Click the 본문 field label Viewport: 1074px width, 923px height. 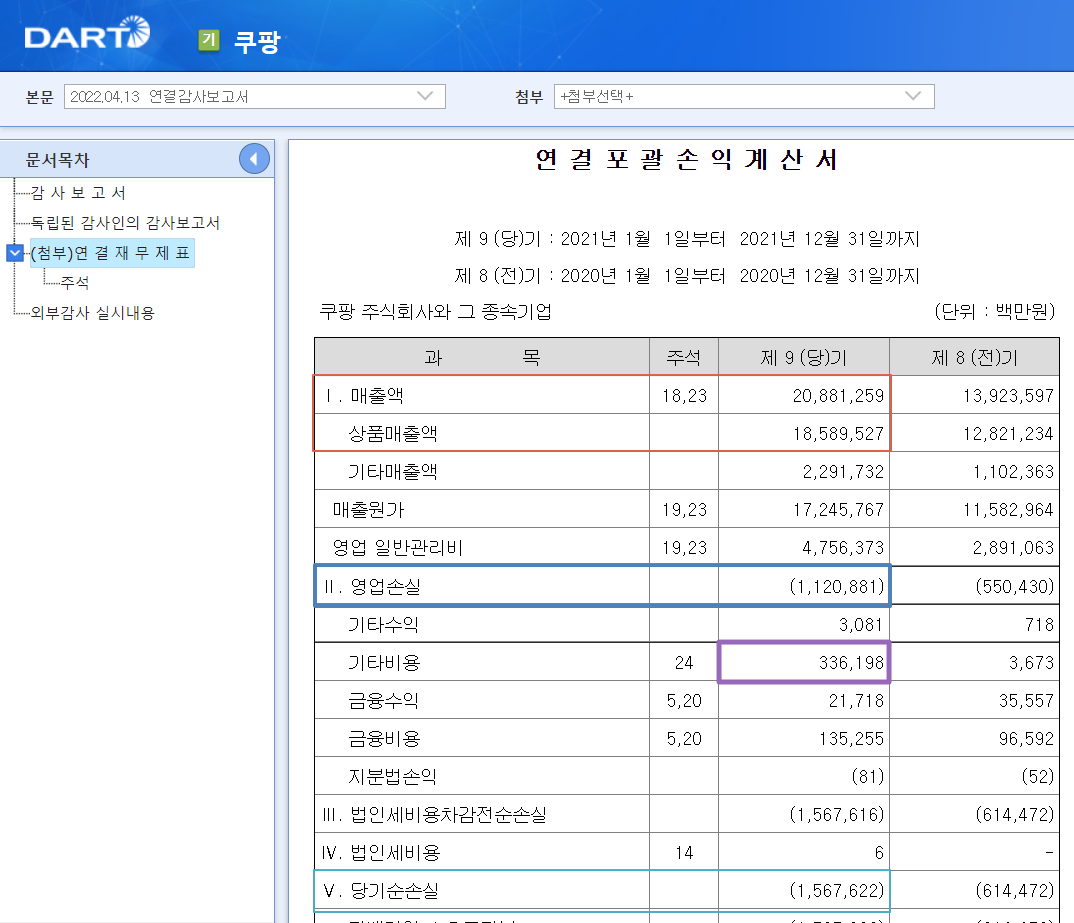point(40,96)
